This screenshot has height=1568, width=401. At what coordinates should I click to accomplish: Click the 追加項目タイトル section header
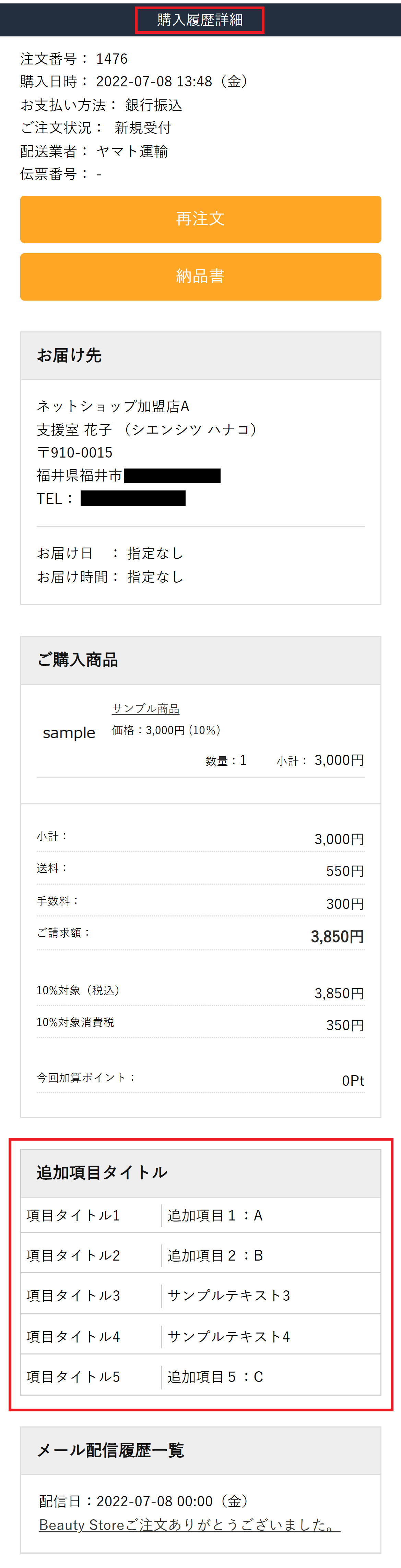[102, 1172]
